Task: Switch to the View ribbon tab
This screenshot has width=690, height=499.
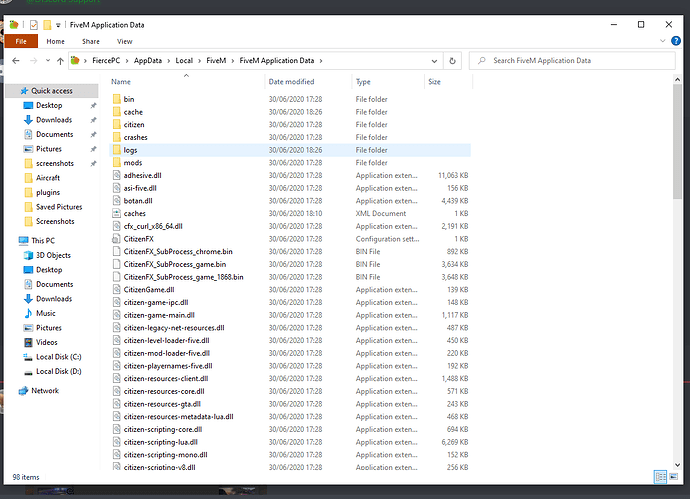Action: click(x=125, y=41)
